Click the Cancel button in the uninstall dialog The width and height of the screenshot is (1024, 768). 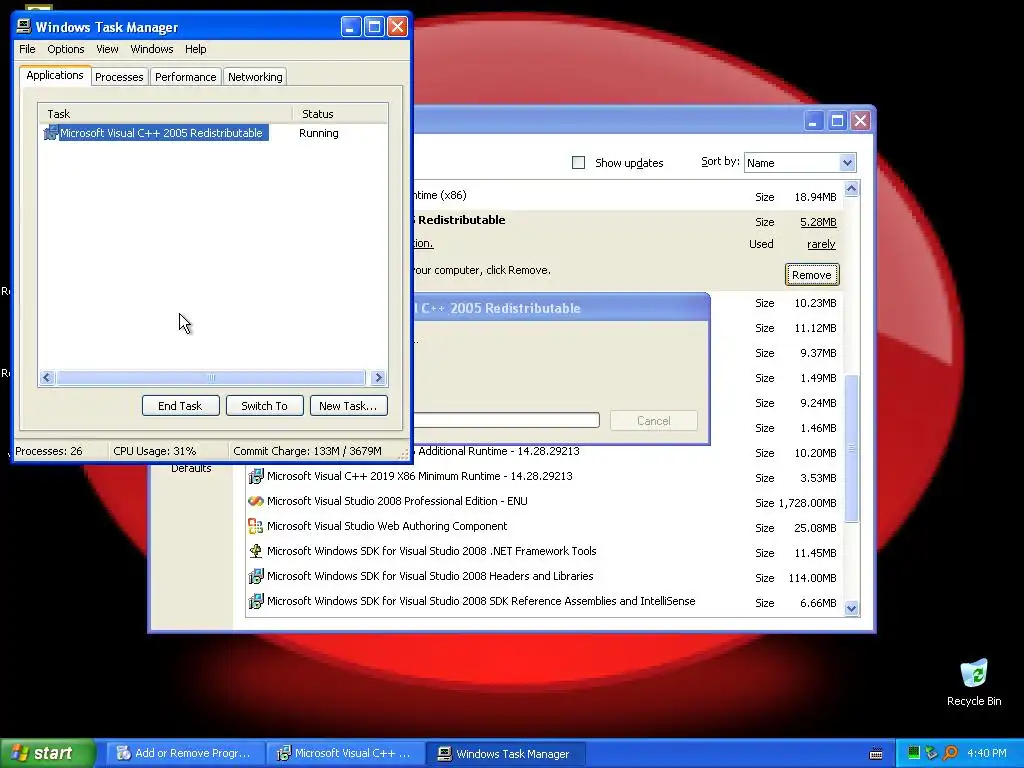coord(654,421)
